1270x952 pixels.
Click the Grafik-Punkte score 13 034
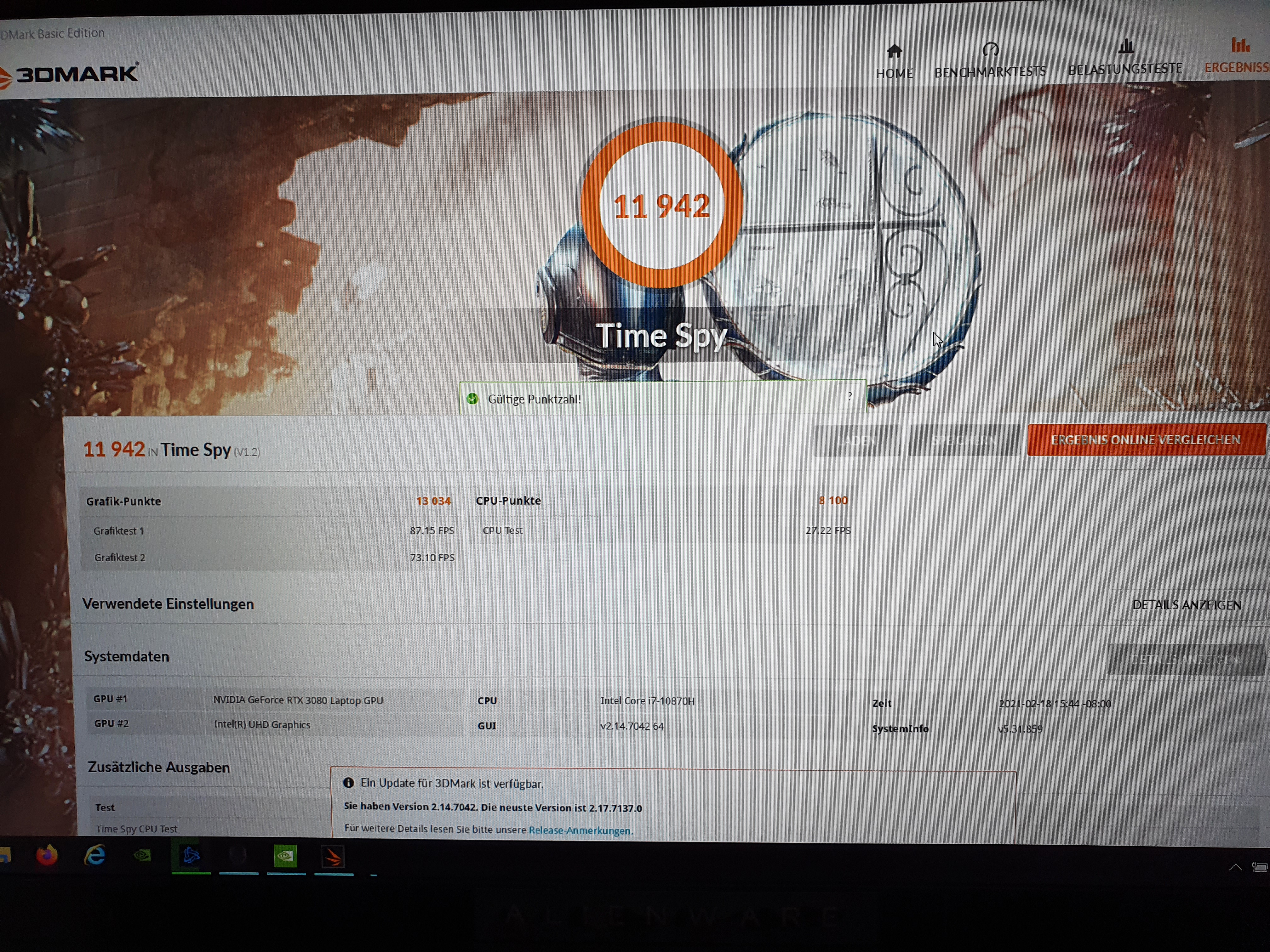pos(433,501)
